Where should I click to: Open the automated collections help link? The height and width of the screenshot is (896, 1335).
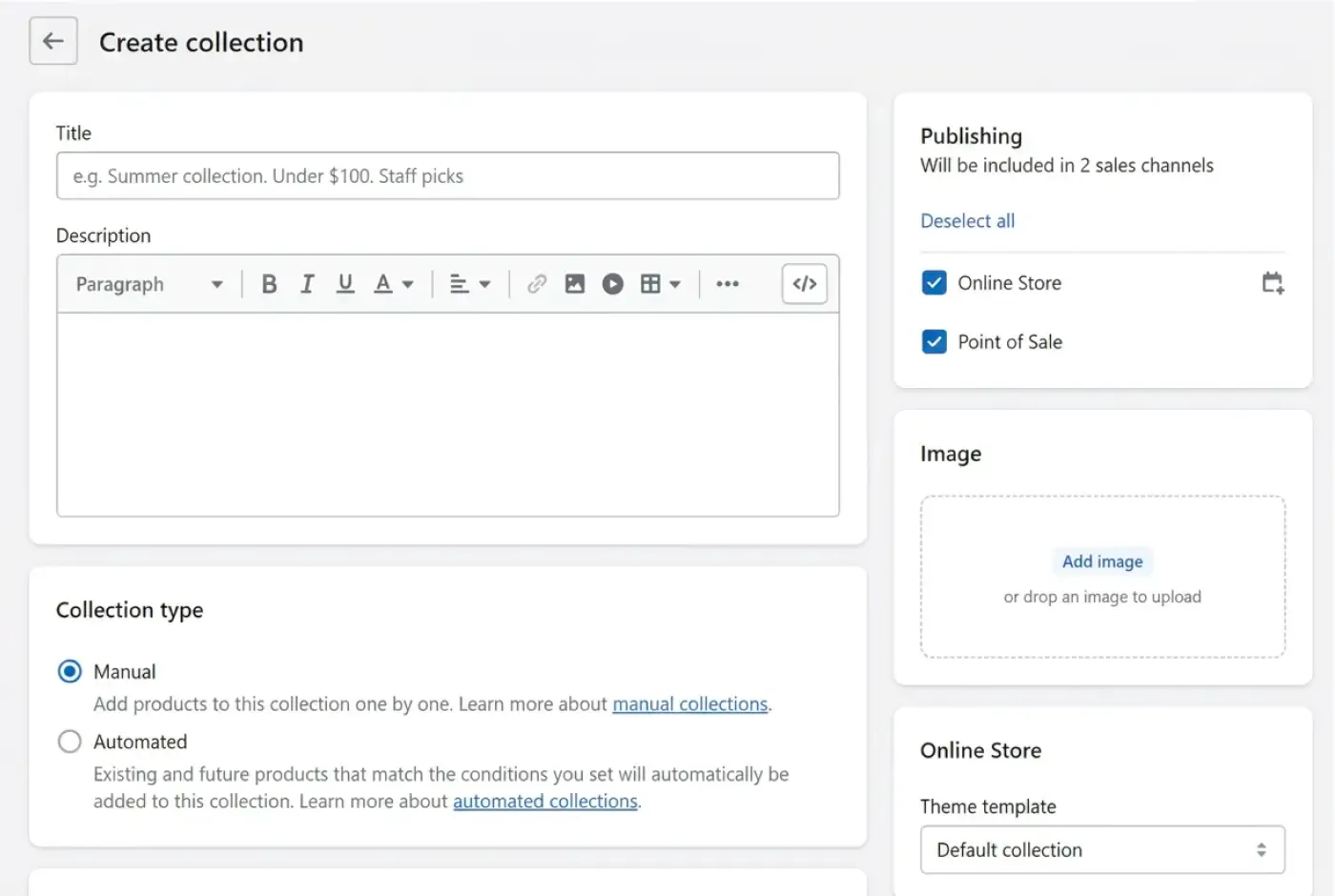(x=545, y=801)
